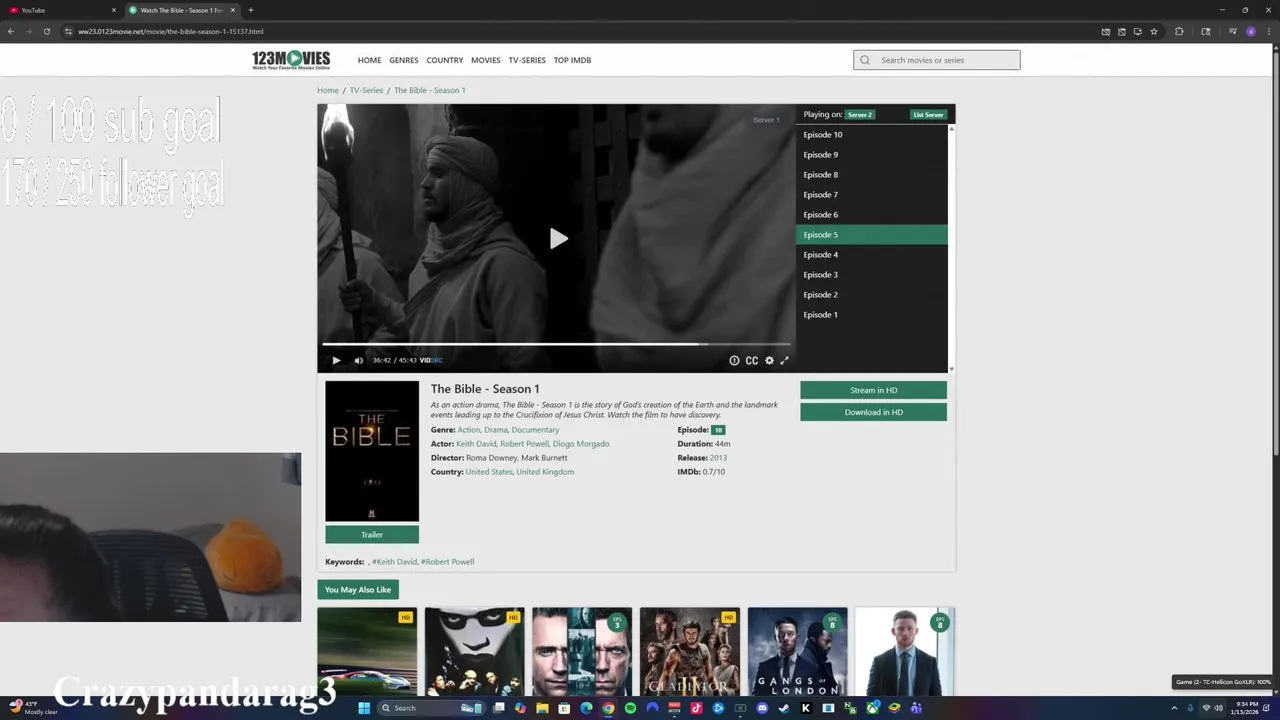Go to the TV-SERIES menu item
1280x720 pixels.
pyautogui.click(x=527, y=60)
